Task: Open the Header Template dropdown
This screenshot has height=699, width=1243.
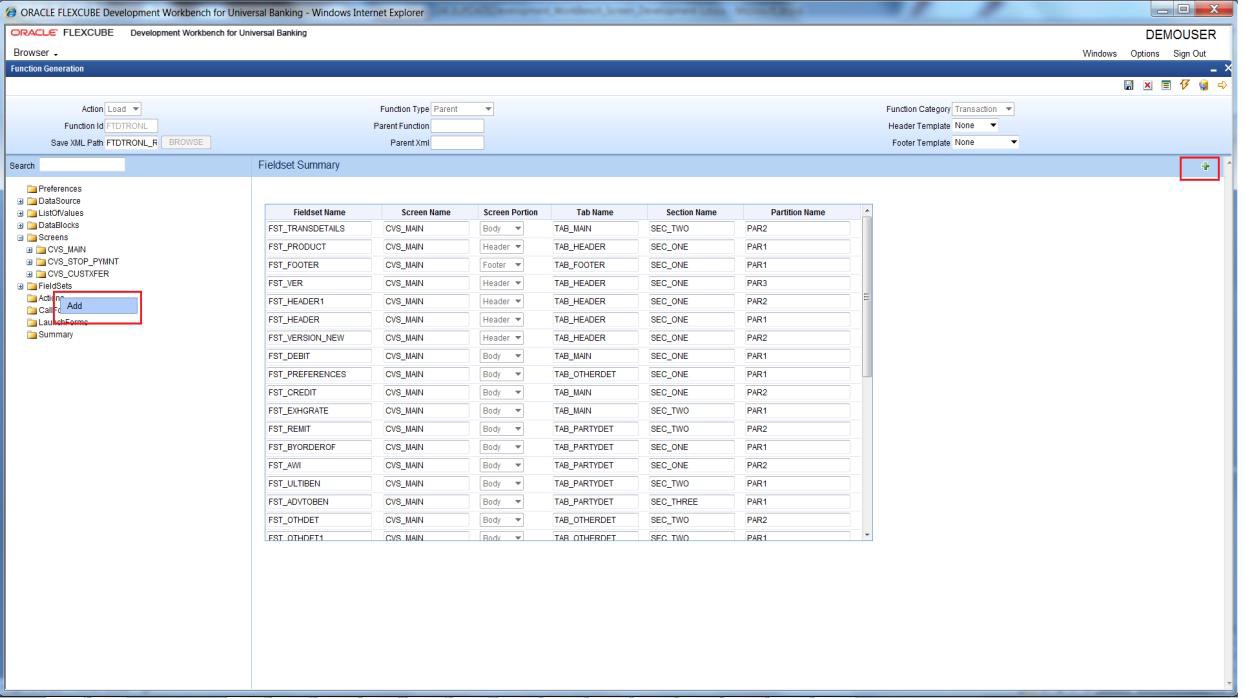Action: (977, 125)
